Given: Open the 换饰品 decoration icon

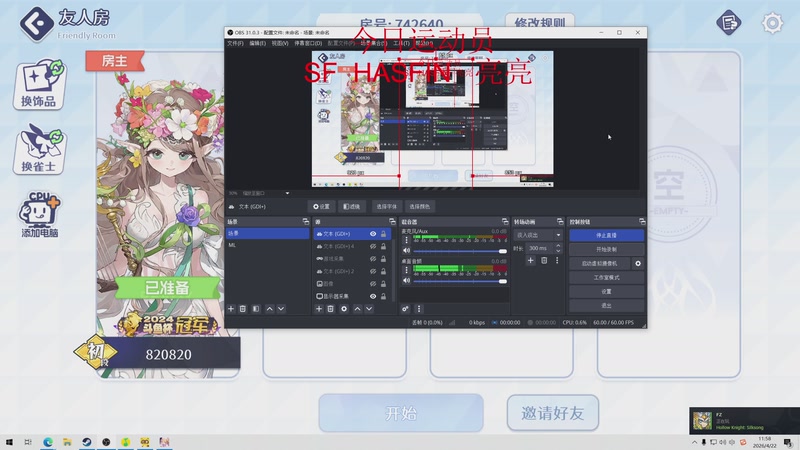Looking at the screenshot, I should coord(39,84).
